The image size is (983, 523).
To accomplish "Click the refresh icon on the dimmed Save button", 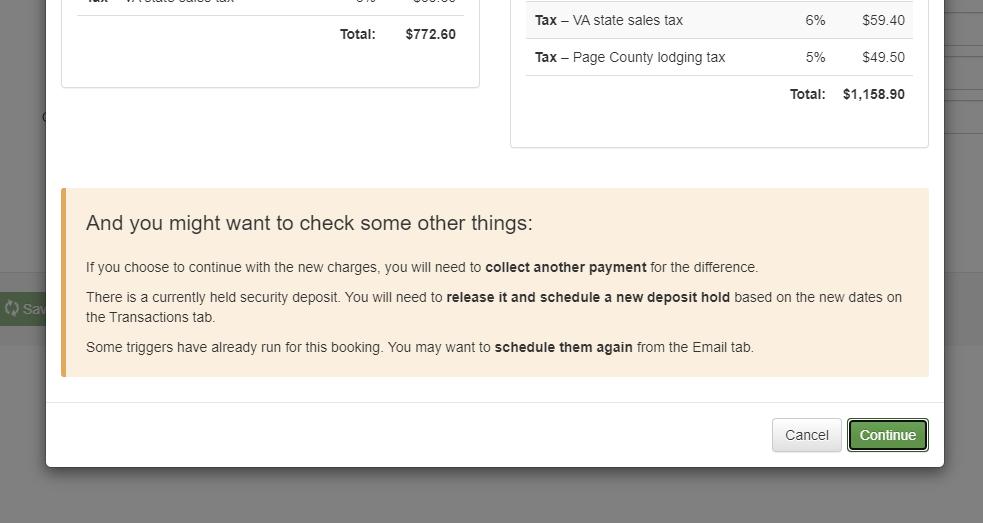I will click(12, 309).
